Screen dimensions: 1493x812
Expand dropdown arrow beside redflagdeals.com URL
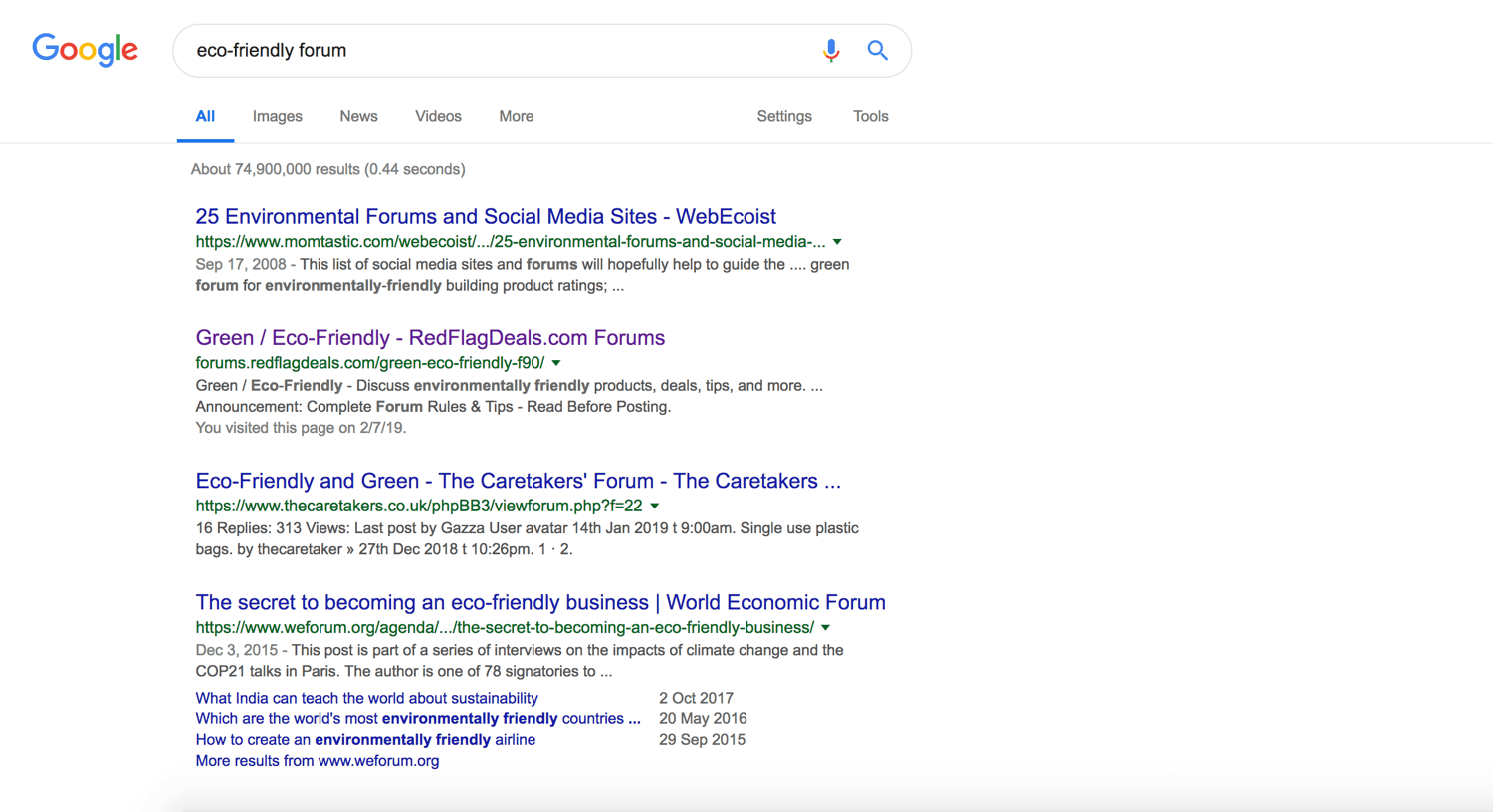tap(556, 363)
